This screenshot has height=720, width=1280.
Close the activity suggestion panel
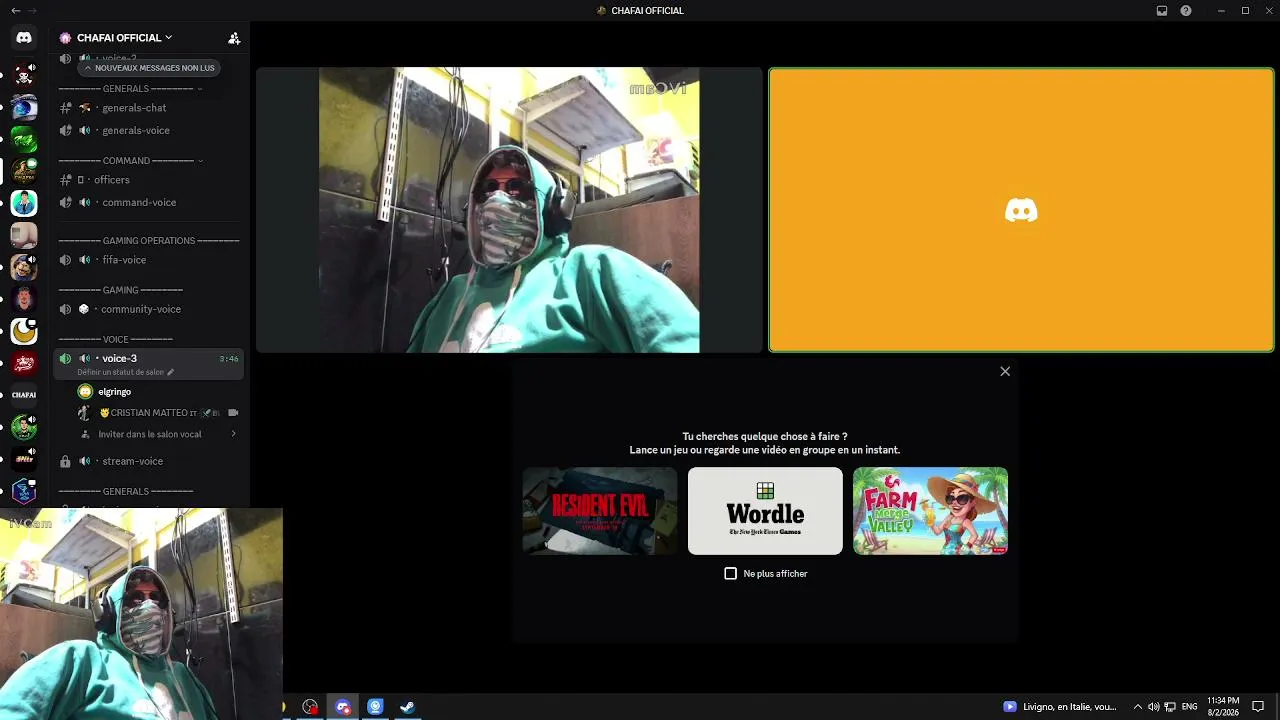(1005, 372)
